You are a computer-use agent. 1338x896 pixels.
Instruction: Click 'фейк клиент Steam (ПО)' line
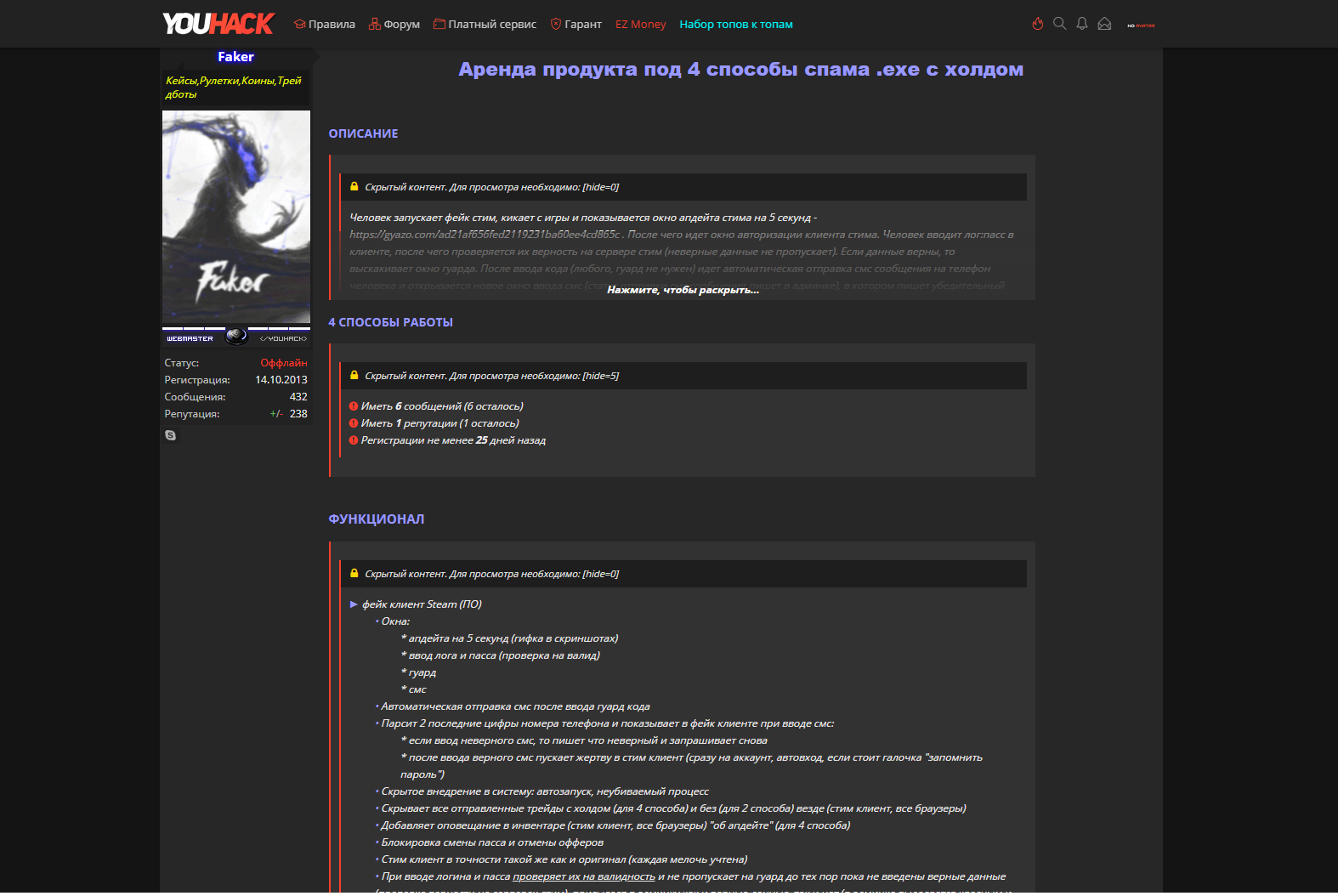(416, 604)
